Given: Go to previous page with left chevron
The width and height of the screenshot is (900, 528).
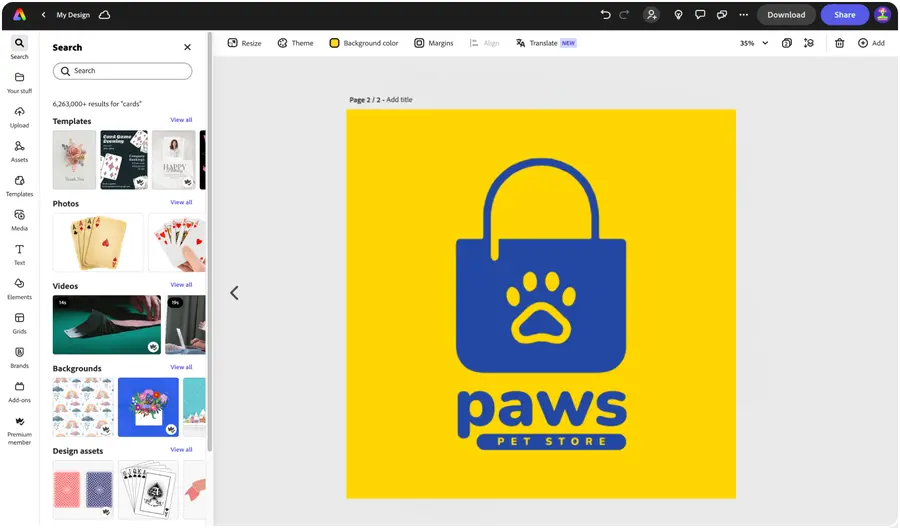Looking at the screenshot, I should coord(234,293).
